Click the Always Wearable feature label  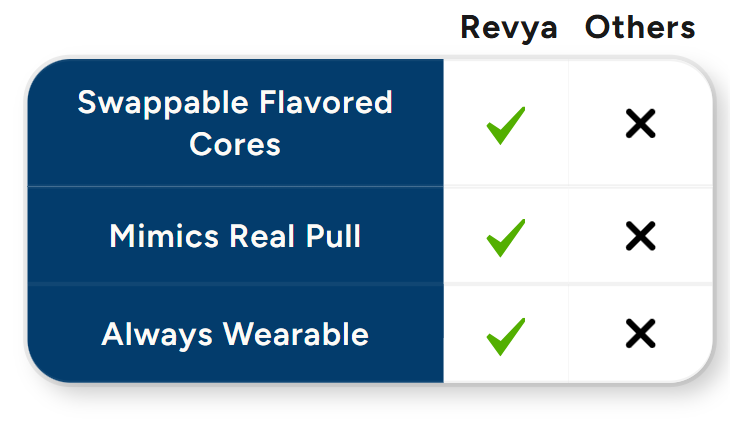click(235, 334)
